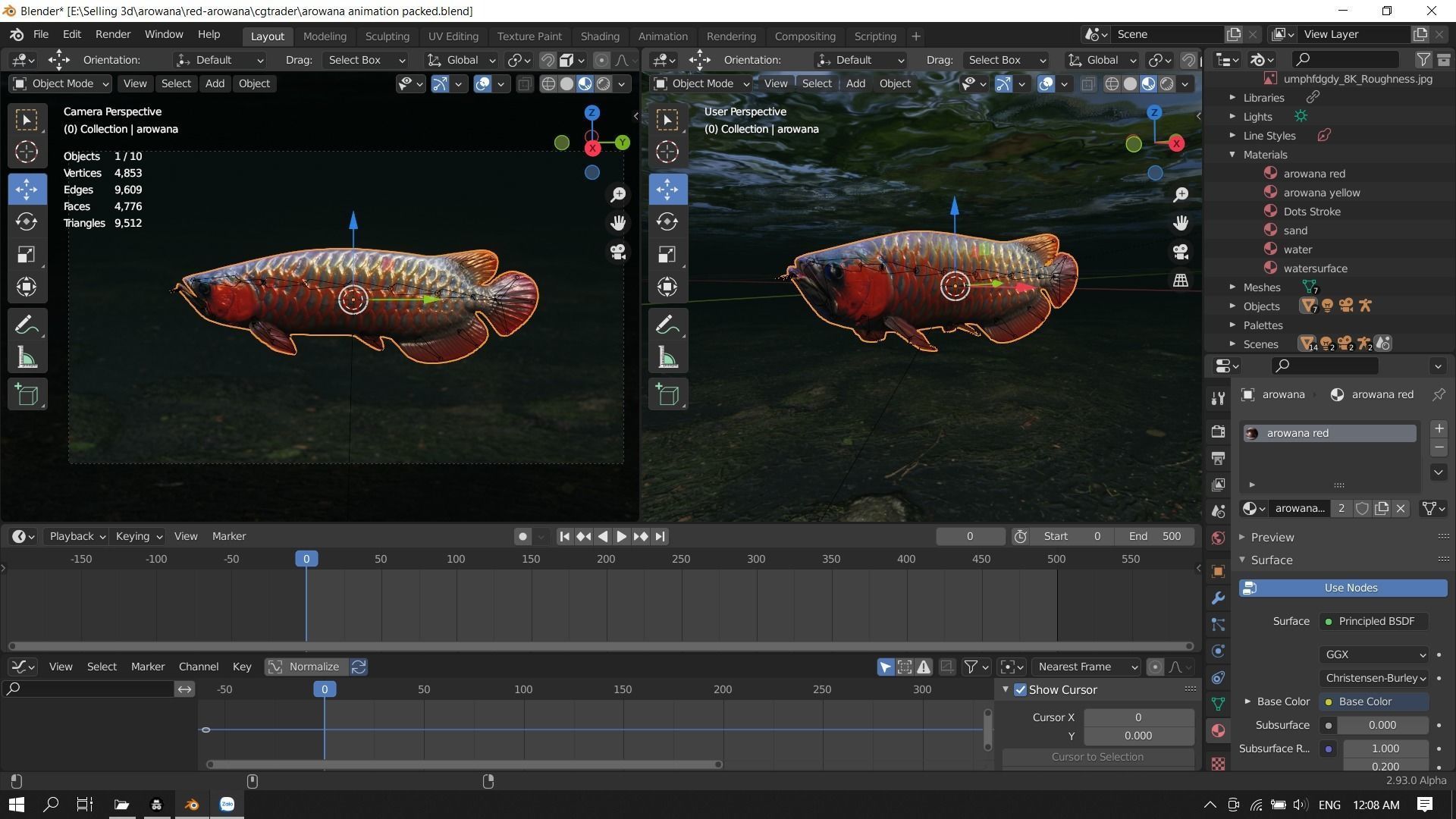This screenshot has height=819, width=1456.
Task: Open the outliner filter funnel
Action: (1423, 59)
